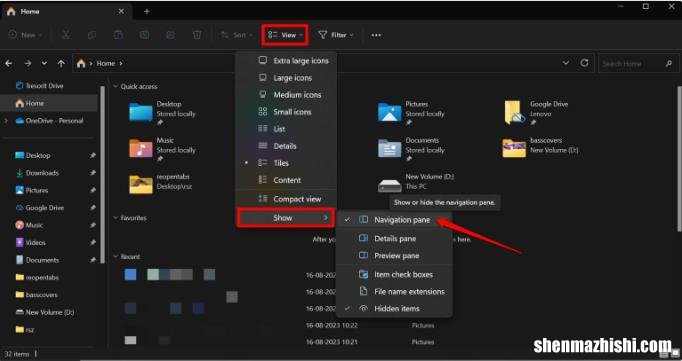Go forward with the right arrow
The height and width of the screenshot is (361, 682).
click(28, 64)
